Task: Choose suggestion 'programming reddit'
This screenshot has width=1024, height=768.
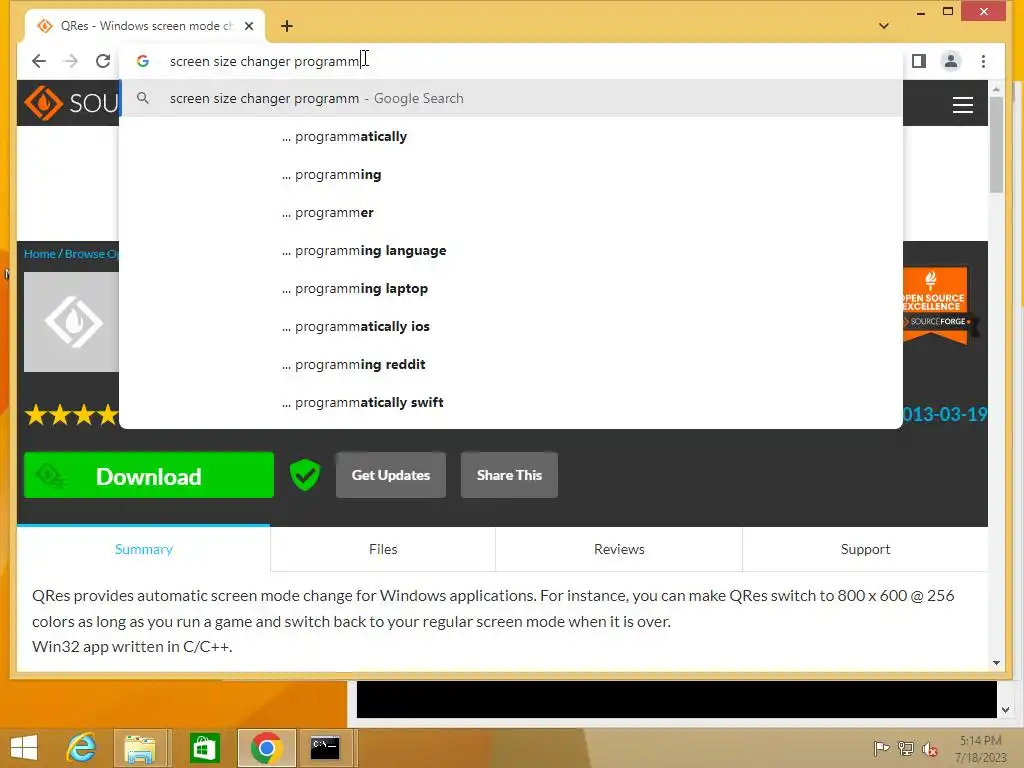Action: click(x=511, y=364)
